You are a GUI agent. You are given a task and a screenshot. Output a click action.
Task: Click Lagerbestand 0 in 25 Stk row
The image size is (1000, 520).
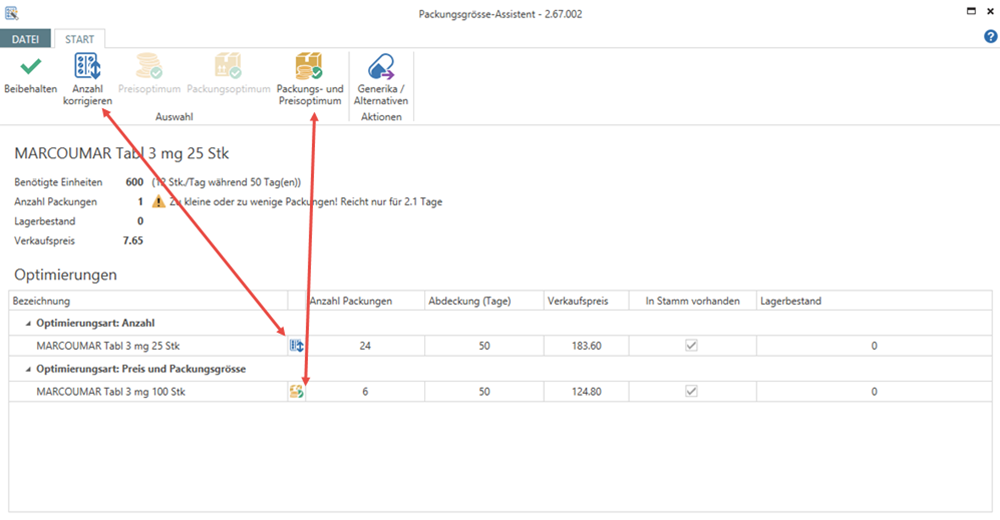pos(874,346)
